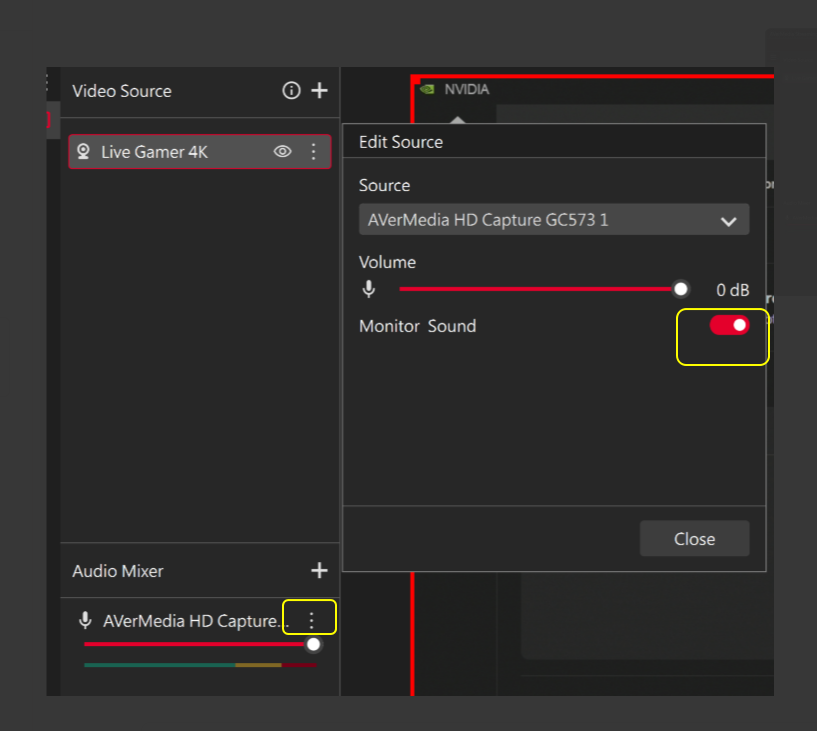
Task: Select the Live Gamer 4K source item
Action: tap(170, 152)
